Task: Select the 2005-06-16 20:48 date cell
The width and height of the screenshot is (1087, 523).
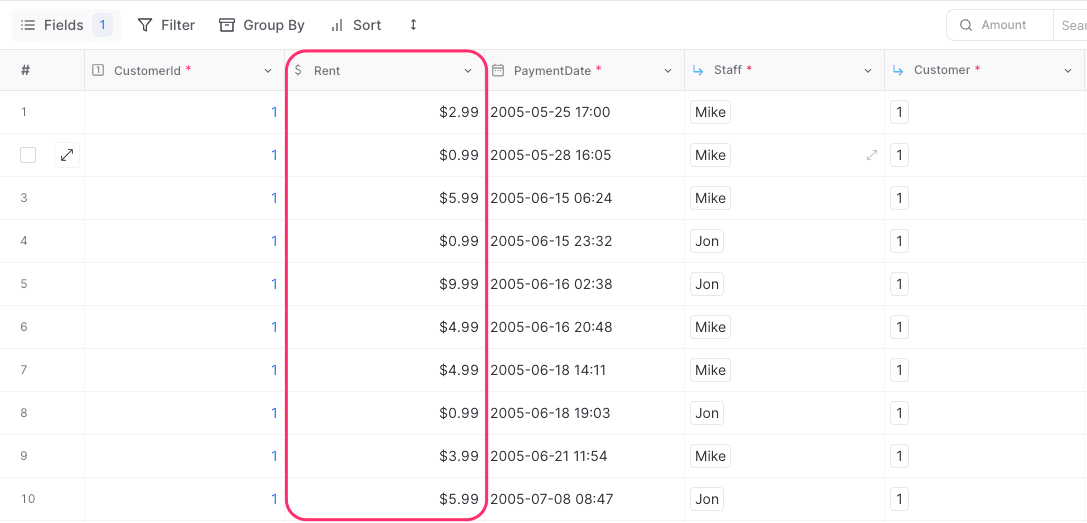Action: tap(584, 327)
